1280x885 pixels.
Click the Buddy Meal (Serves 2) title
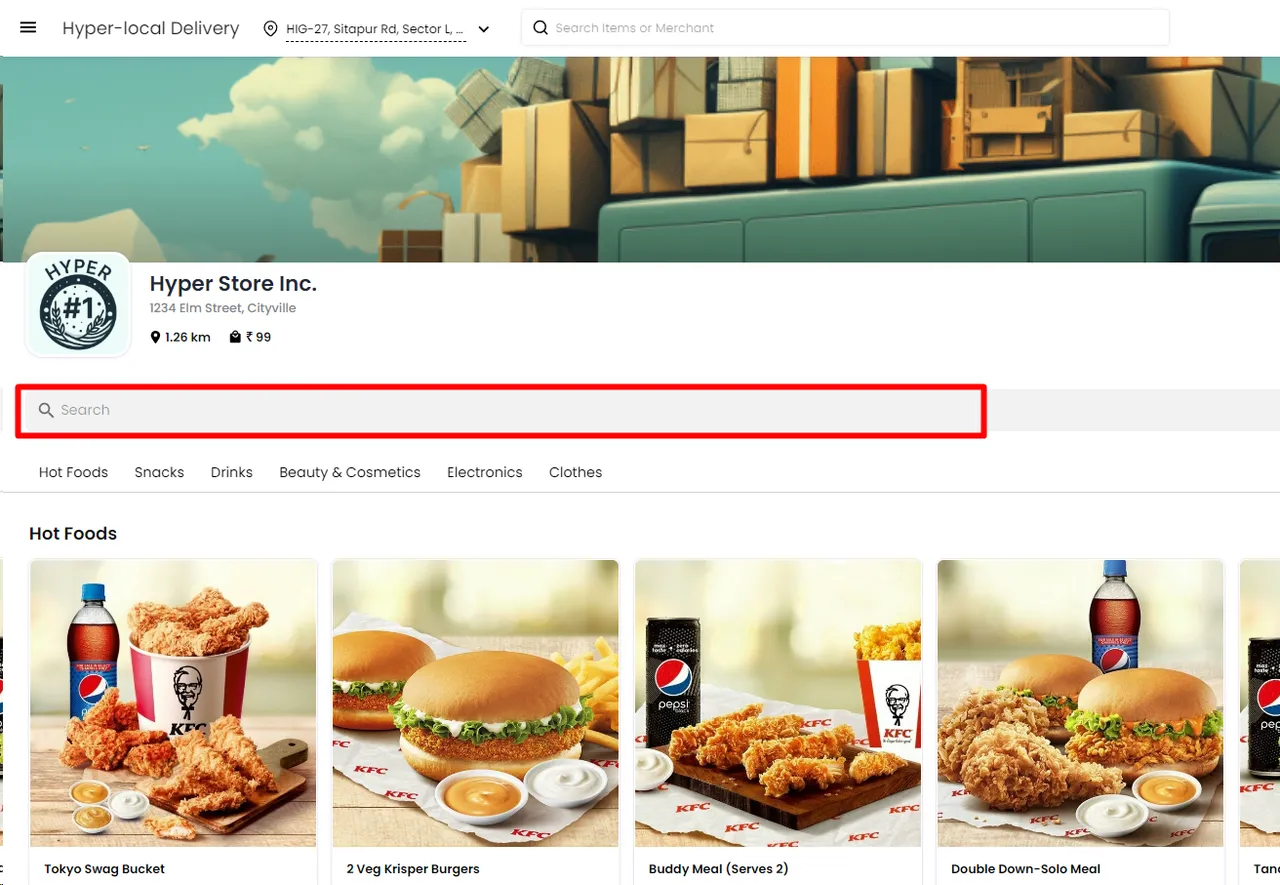tap(718, 869)
